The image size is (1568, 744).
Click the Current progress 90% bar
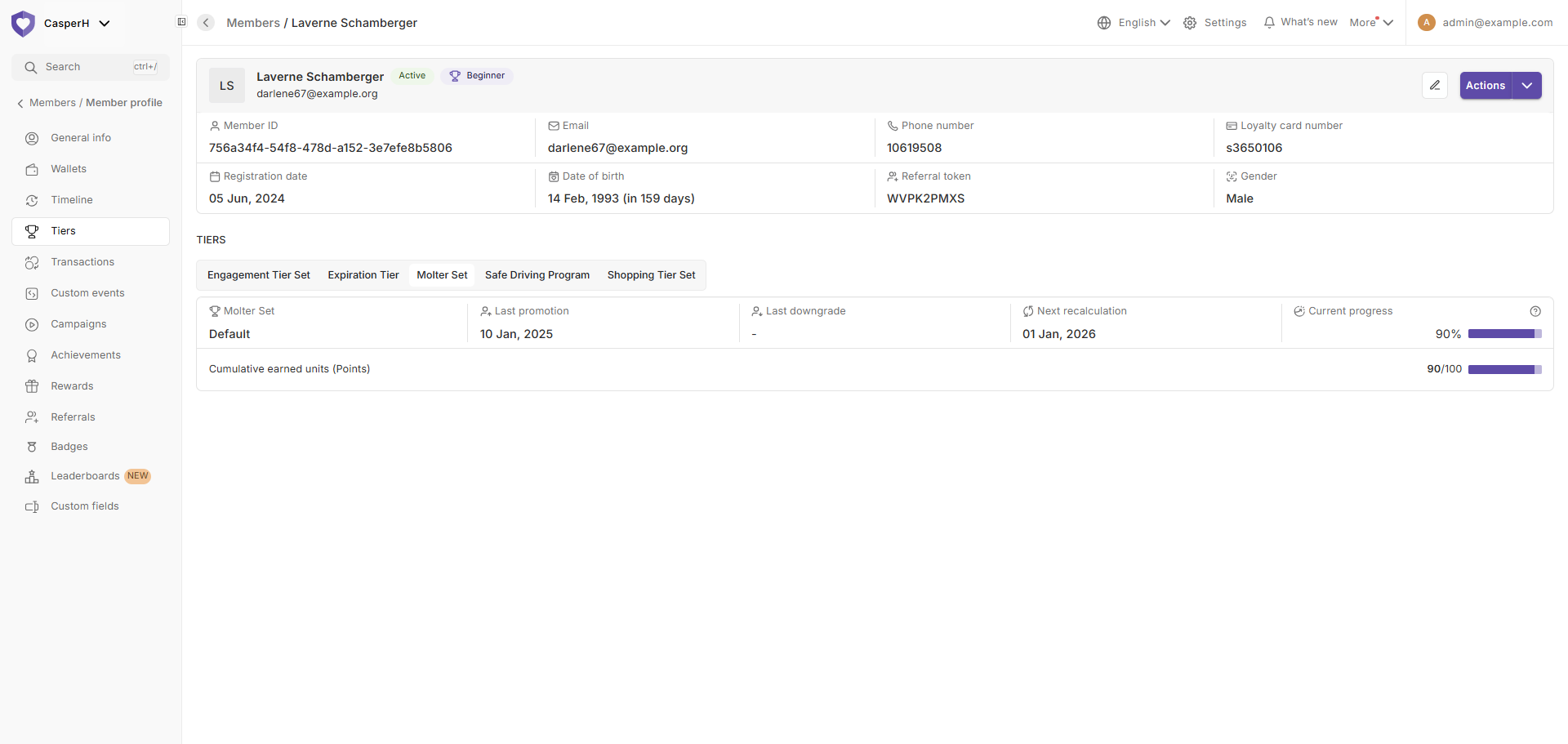click(x=1504, y=334)
